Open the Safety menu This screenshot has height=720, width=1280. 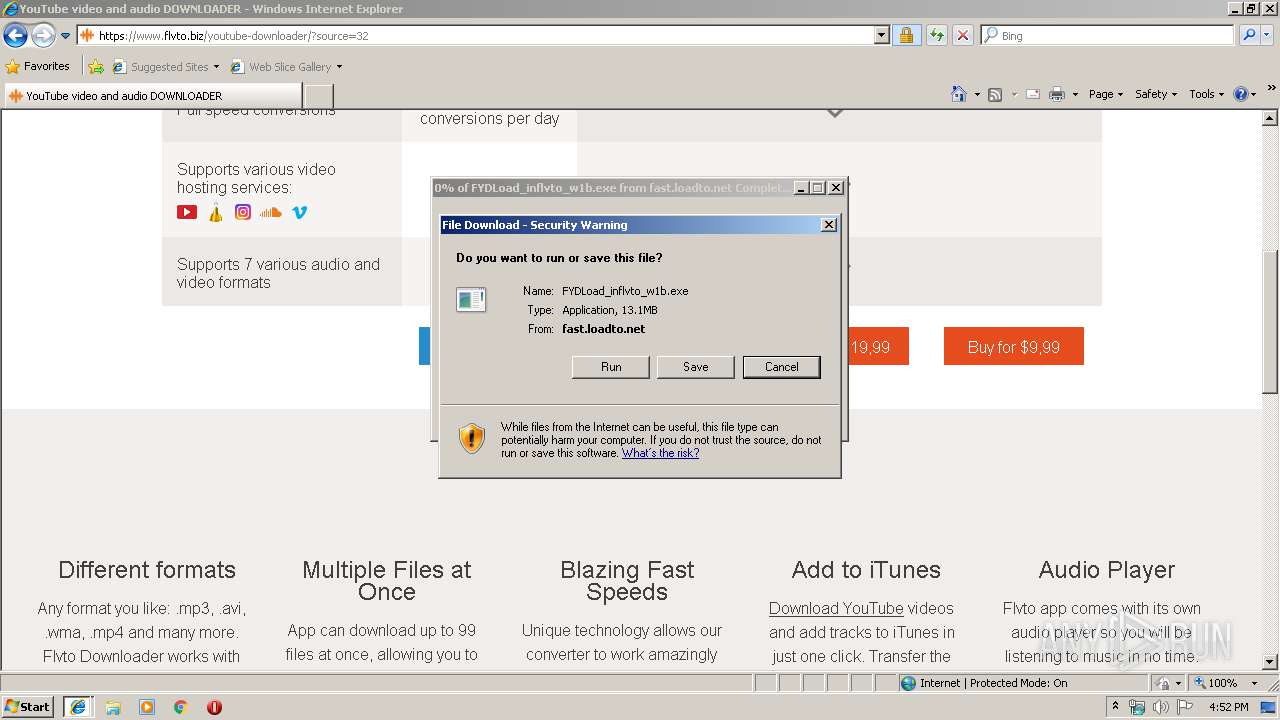(1155, 94)
